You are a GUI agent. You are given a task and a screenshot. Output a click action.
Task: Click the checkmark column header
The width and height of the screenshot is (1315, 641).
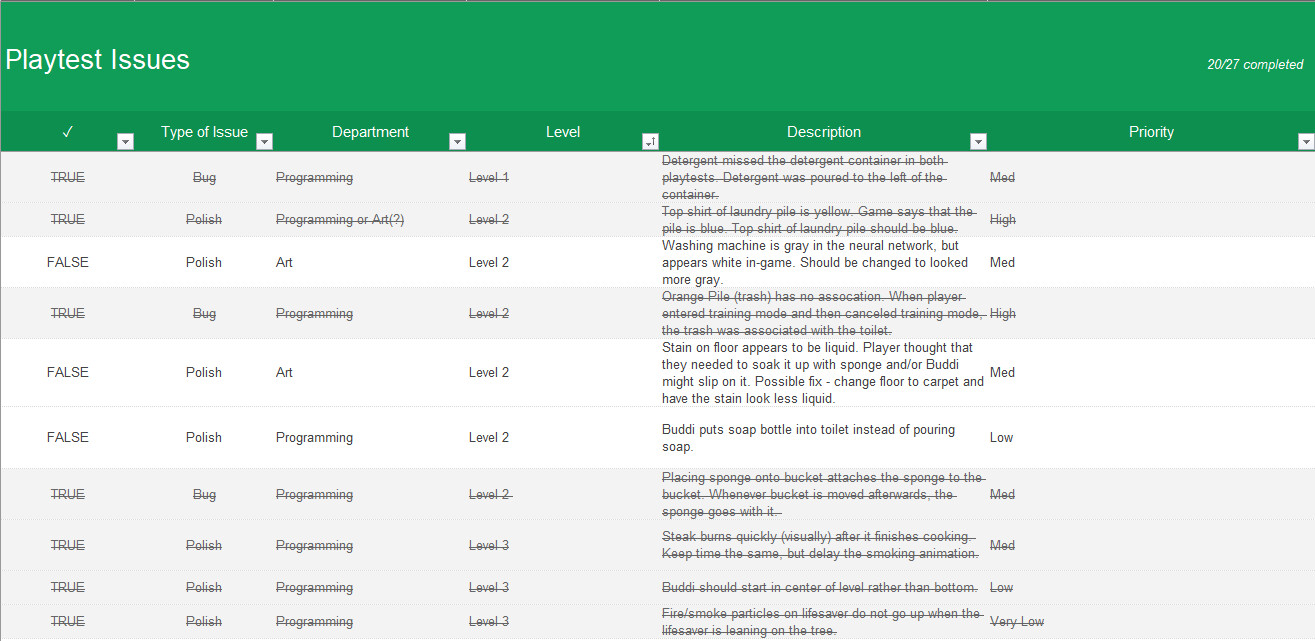(68, 132)
